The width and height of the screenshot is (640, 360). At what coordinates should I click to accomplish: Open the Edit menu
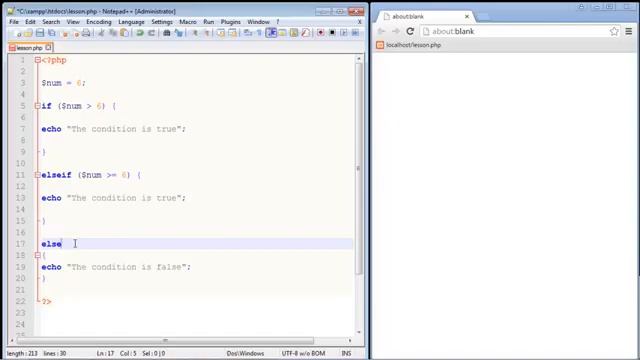coord(30,22)
